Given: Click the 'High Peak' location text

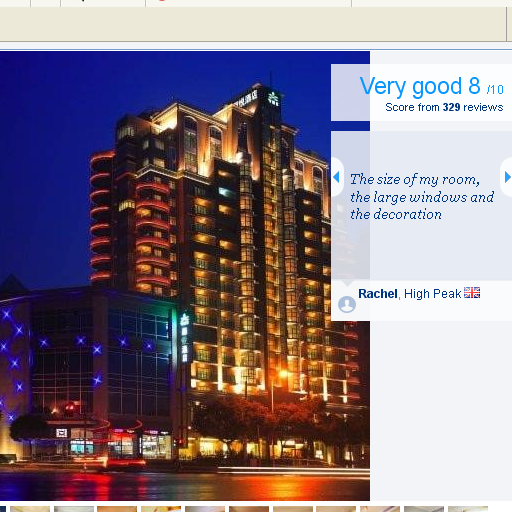Looking at the screenshot, I should coord(432,294).
